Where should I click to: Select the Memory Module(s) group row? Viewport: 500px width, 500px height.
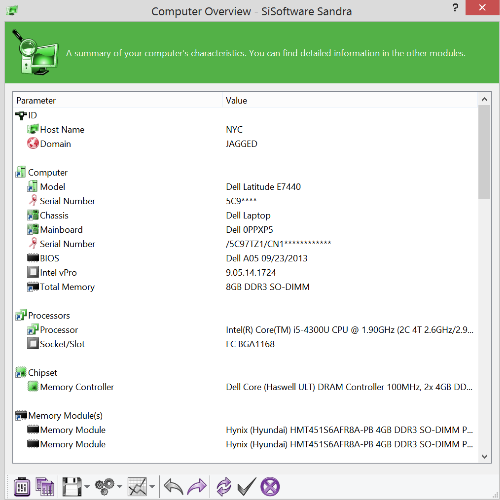pos(245,416)
